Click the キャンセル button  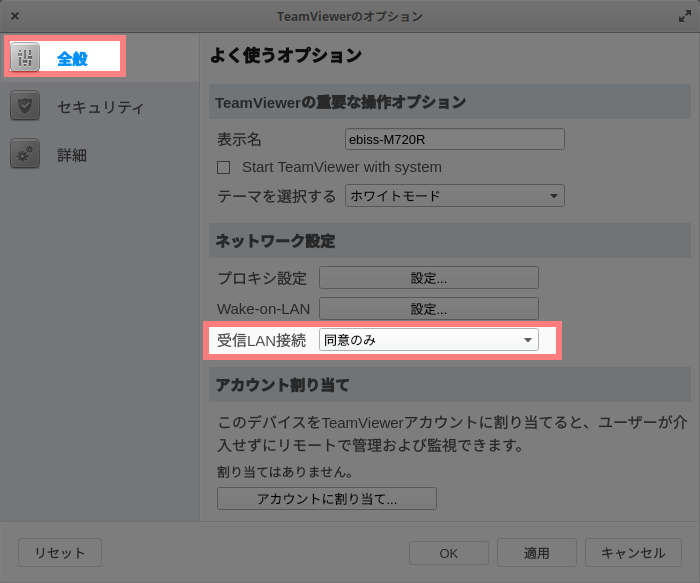pos(633,553)
